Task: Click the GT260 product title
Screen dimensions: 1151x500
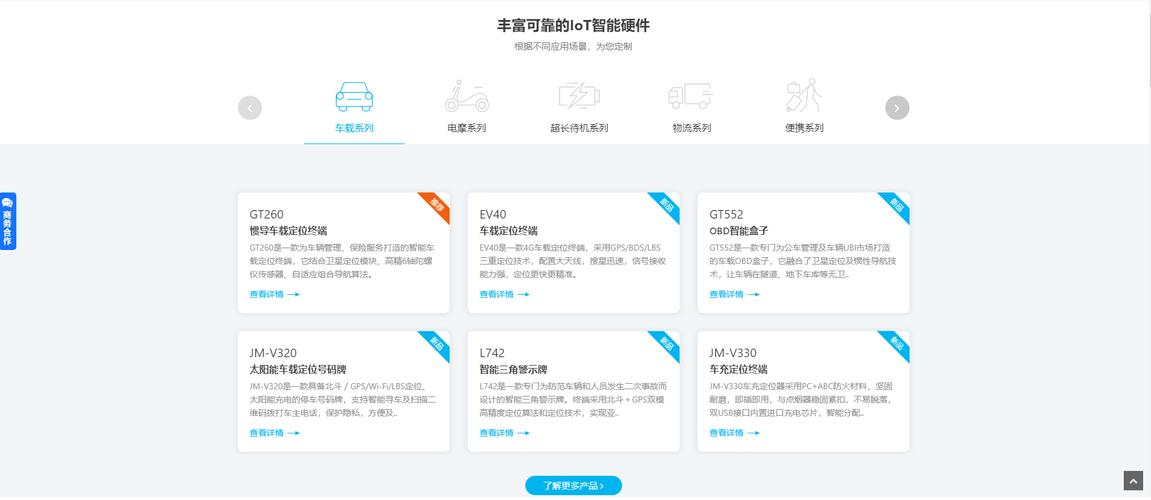Action: [266, 214]
